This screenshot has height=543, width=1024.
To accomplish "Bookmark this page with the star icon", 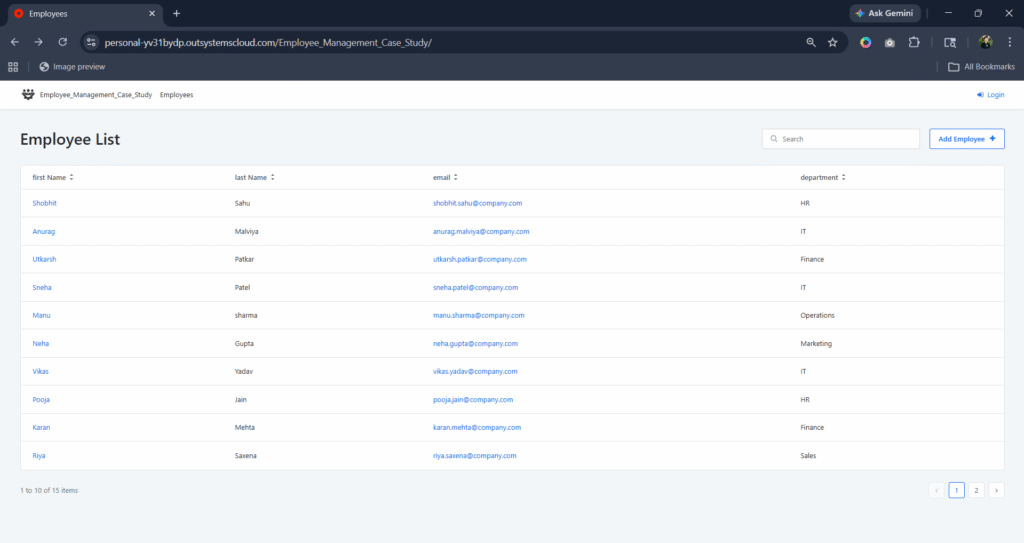I will click(833, 42).
